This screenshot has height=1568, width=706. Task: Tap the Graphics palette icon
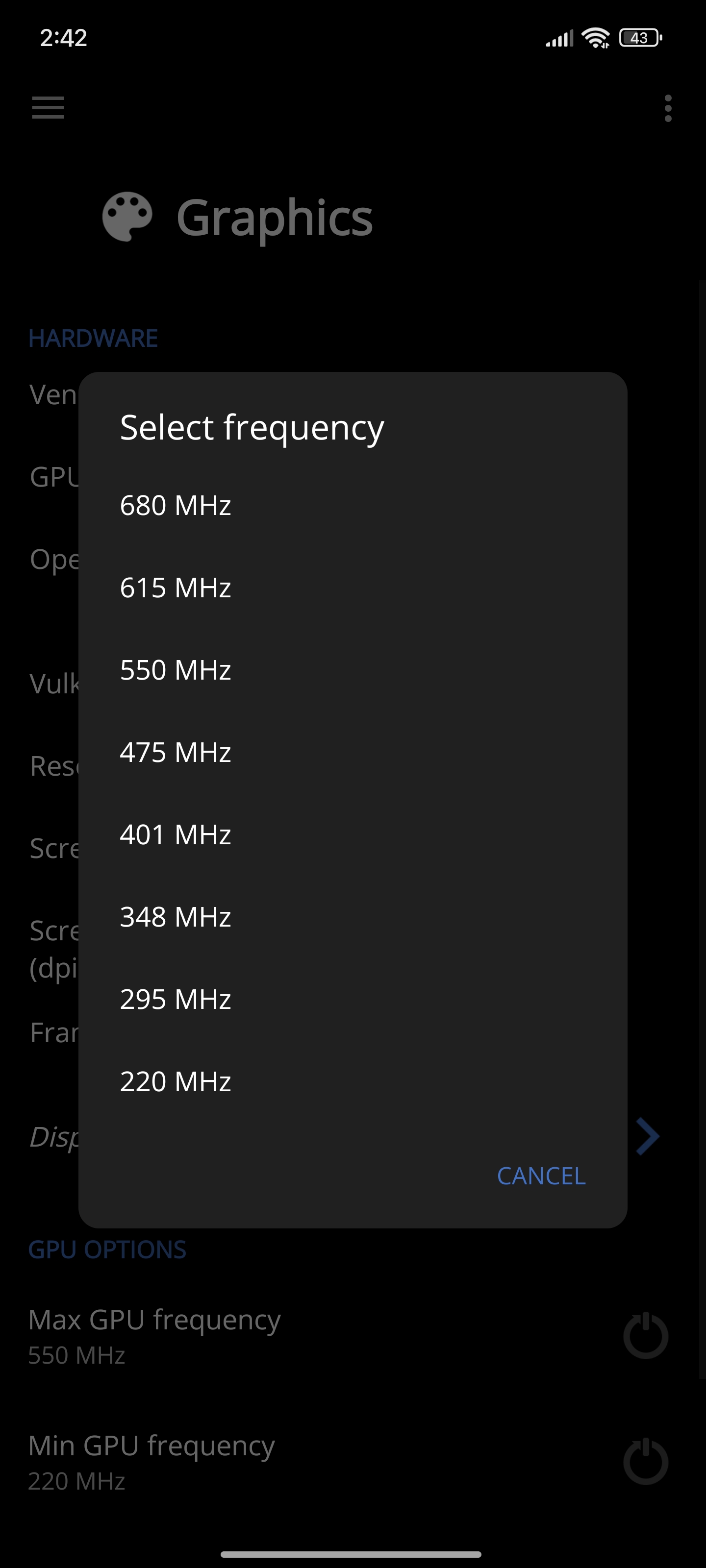127,217
